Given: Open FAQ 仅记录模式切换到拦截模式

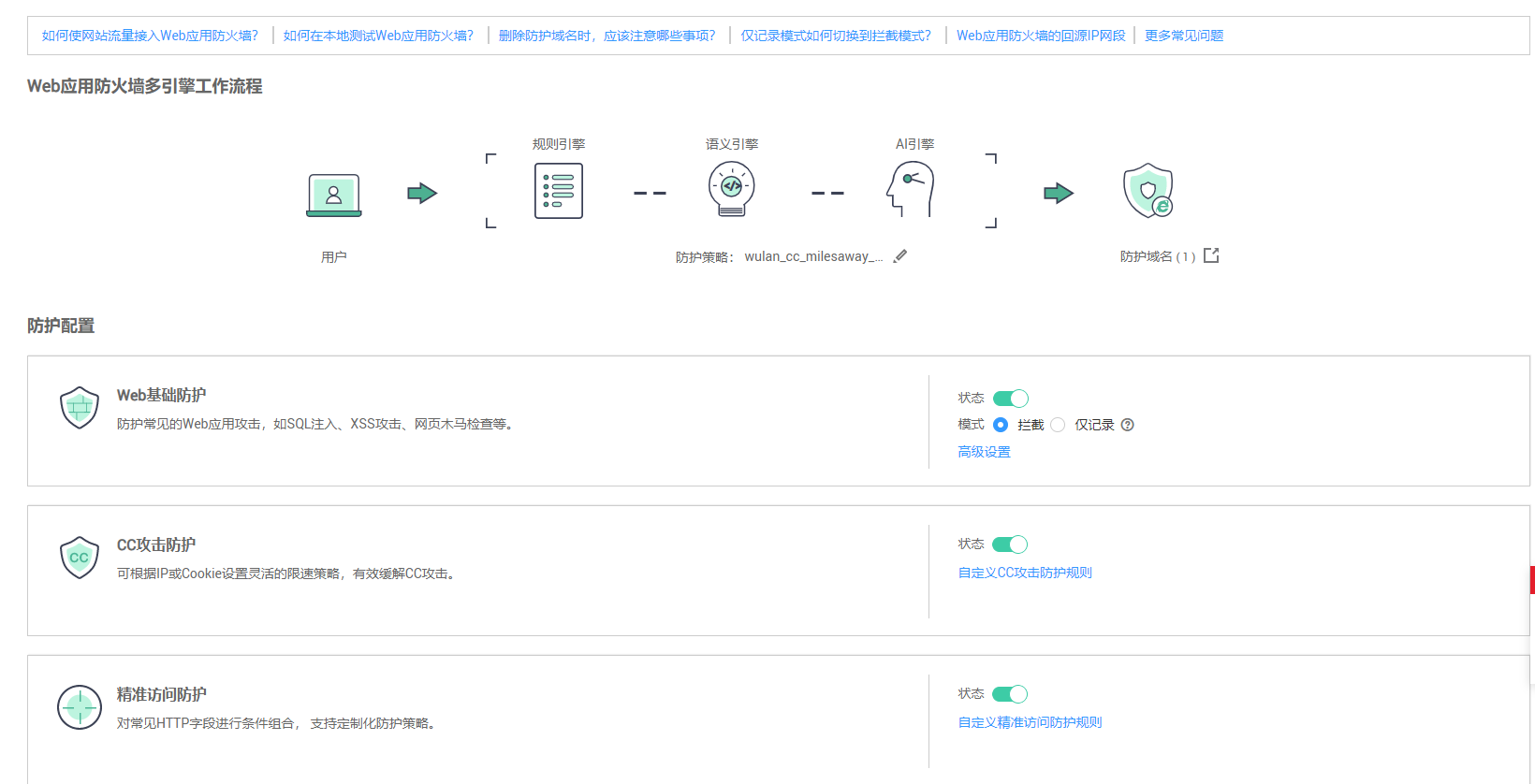Looking at the screenshot, I should [x=837, y=36].
